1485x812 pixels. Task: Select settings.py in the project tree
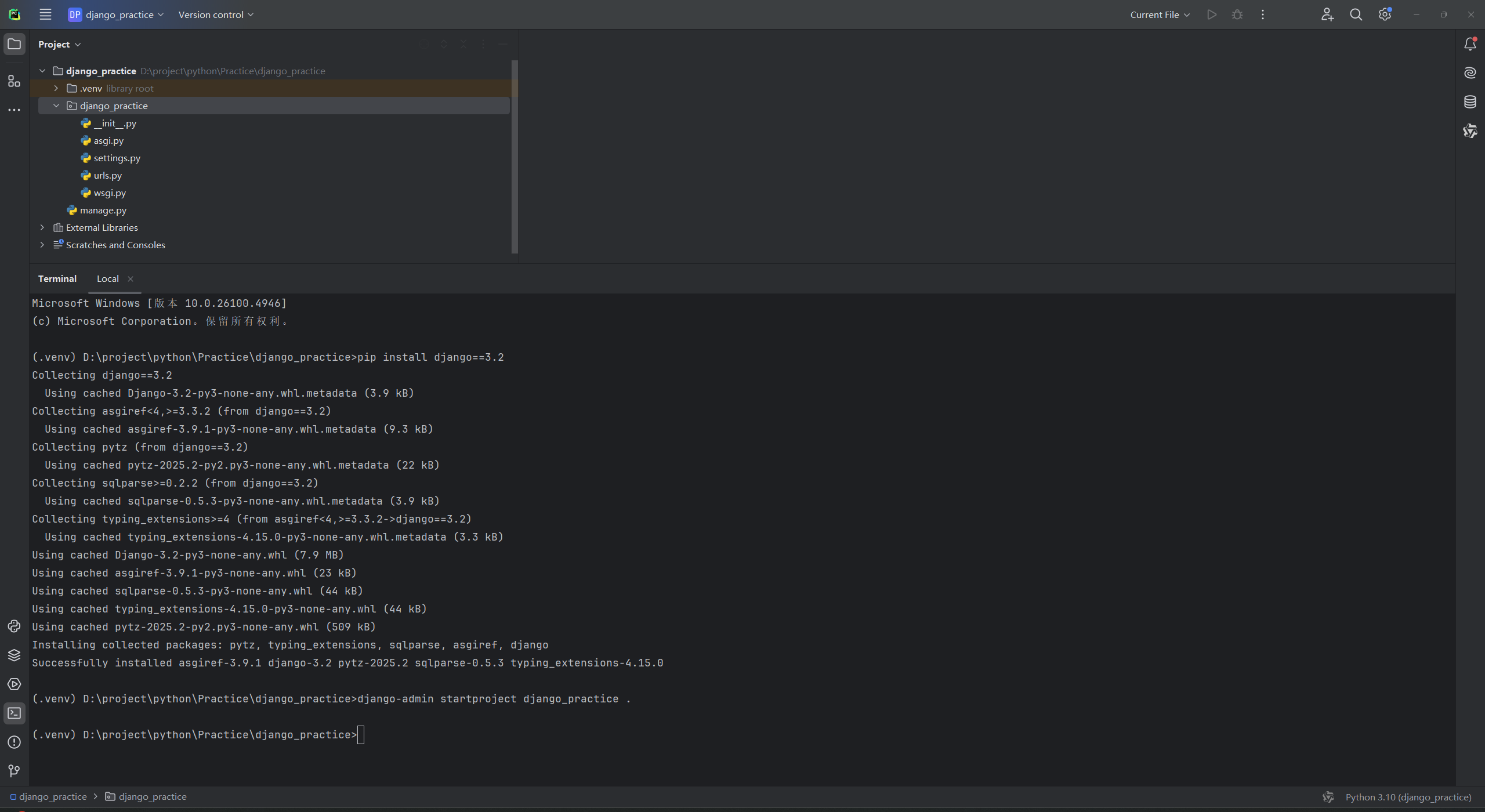117,158
